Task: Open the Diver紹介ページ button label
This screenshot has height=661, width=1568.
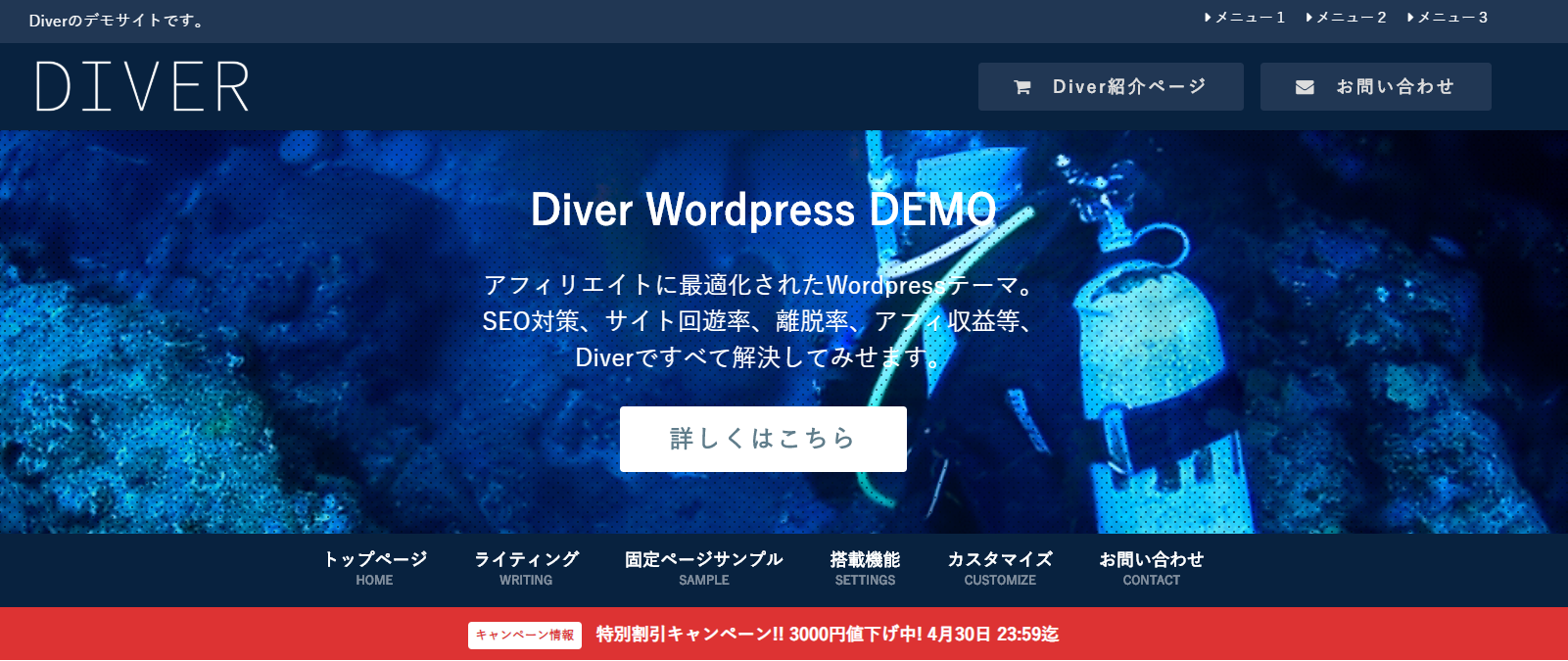Action: coord(1128,87)
